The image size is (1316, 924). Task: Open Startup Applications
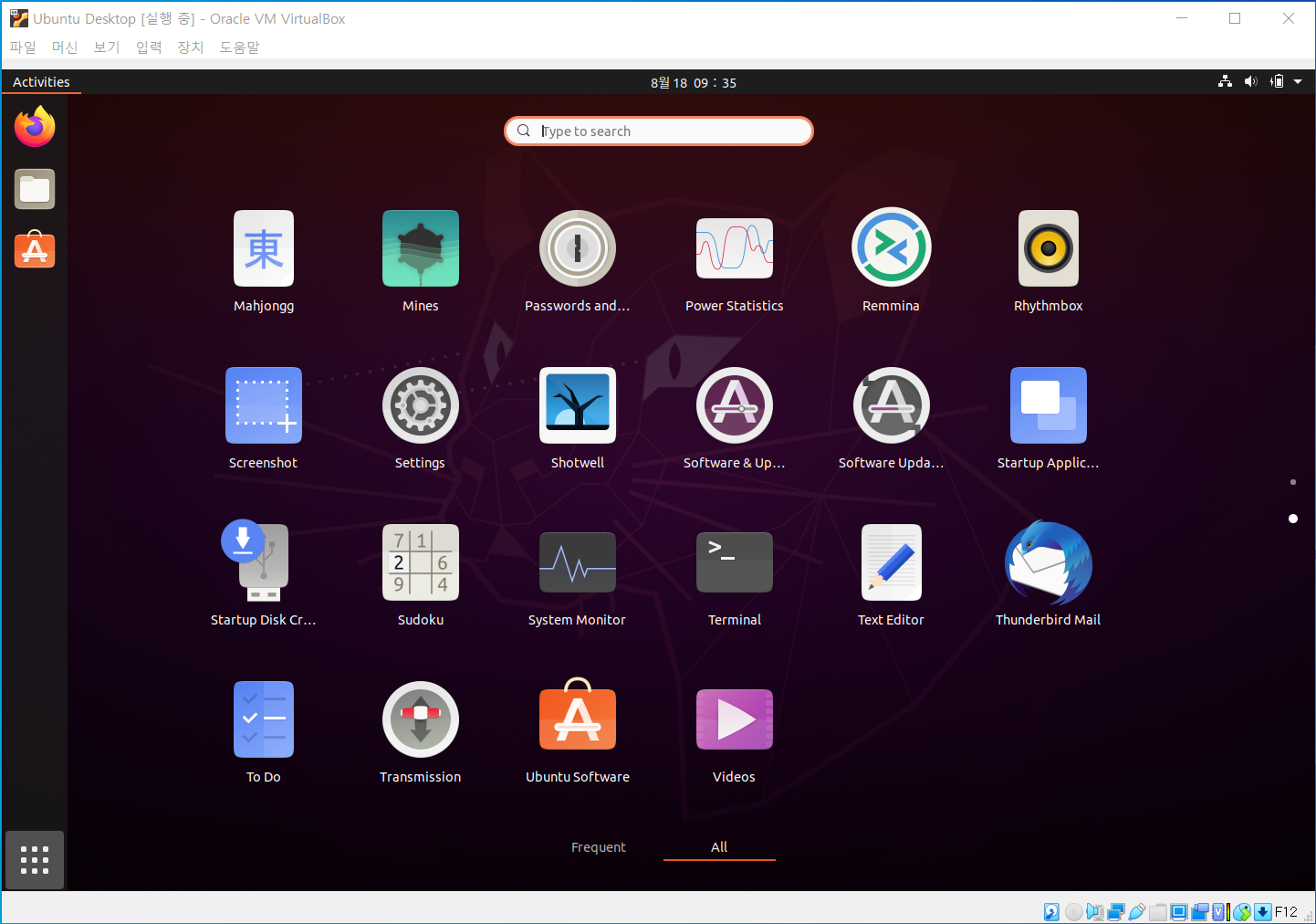coord(1049,419)
